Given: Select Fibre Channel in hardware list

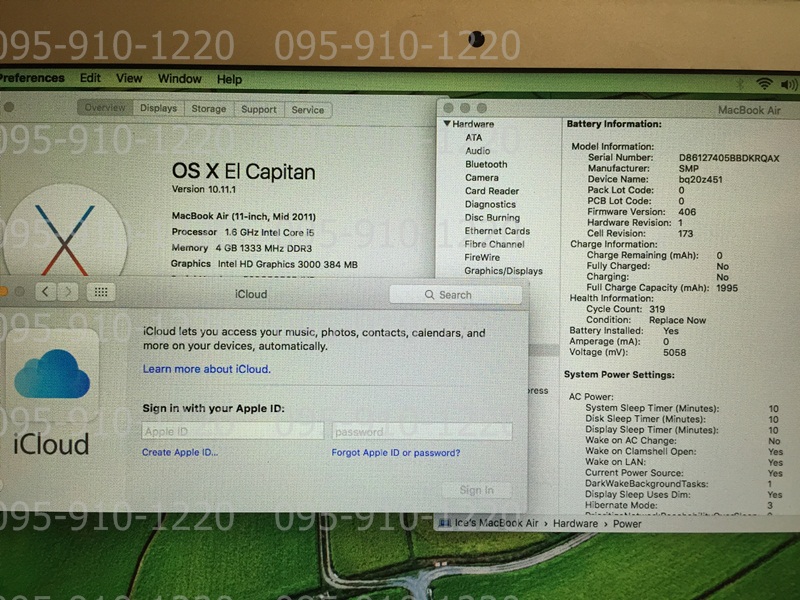Looking at the screenshot, I should coord(494,244).
